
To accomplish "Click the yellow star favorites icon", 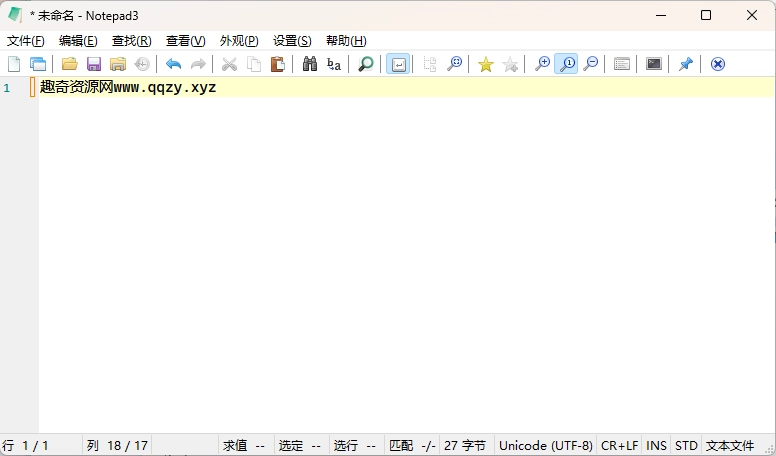I will click(x=486, y=64).
